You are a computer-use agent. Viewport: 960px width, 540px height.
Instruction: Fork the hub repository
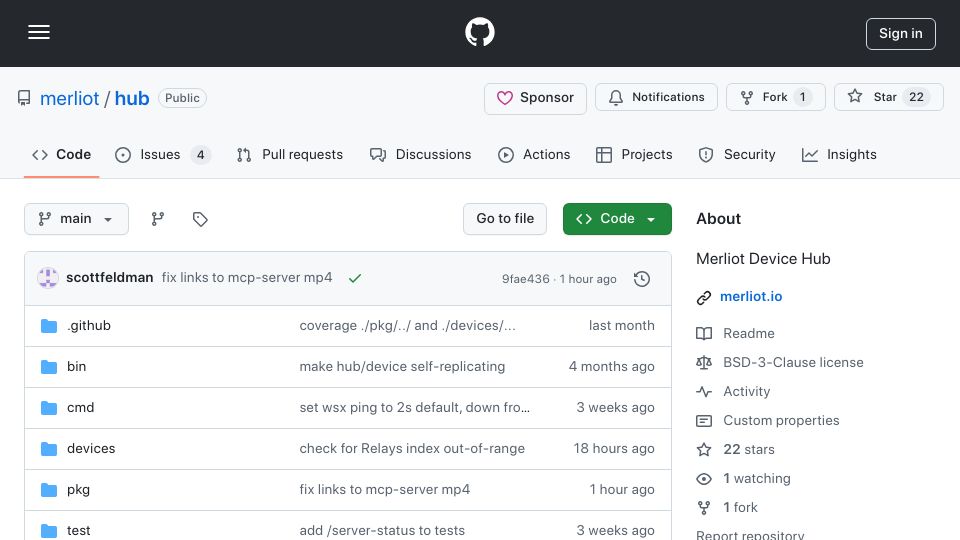tap(776, 97)
